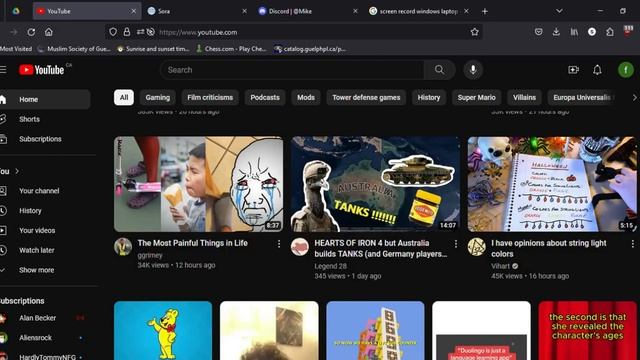Click the Pocket save icon
The height and width of the screenshot is (360, 640).
(538, 32)
